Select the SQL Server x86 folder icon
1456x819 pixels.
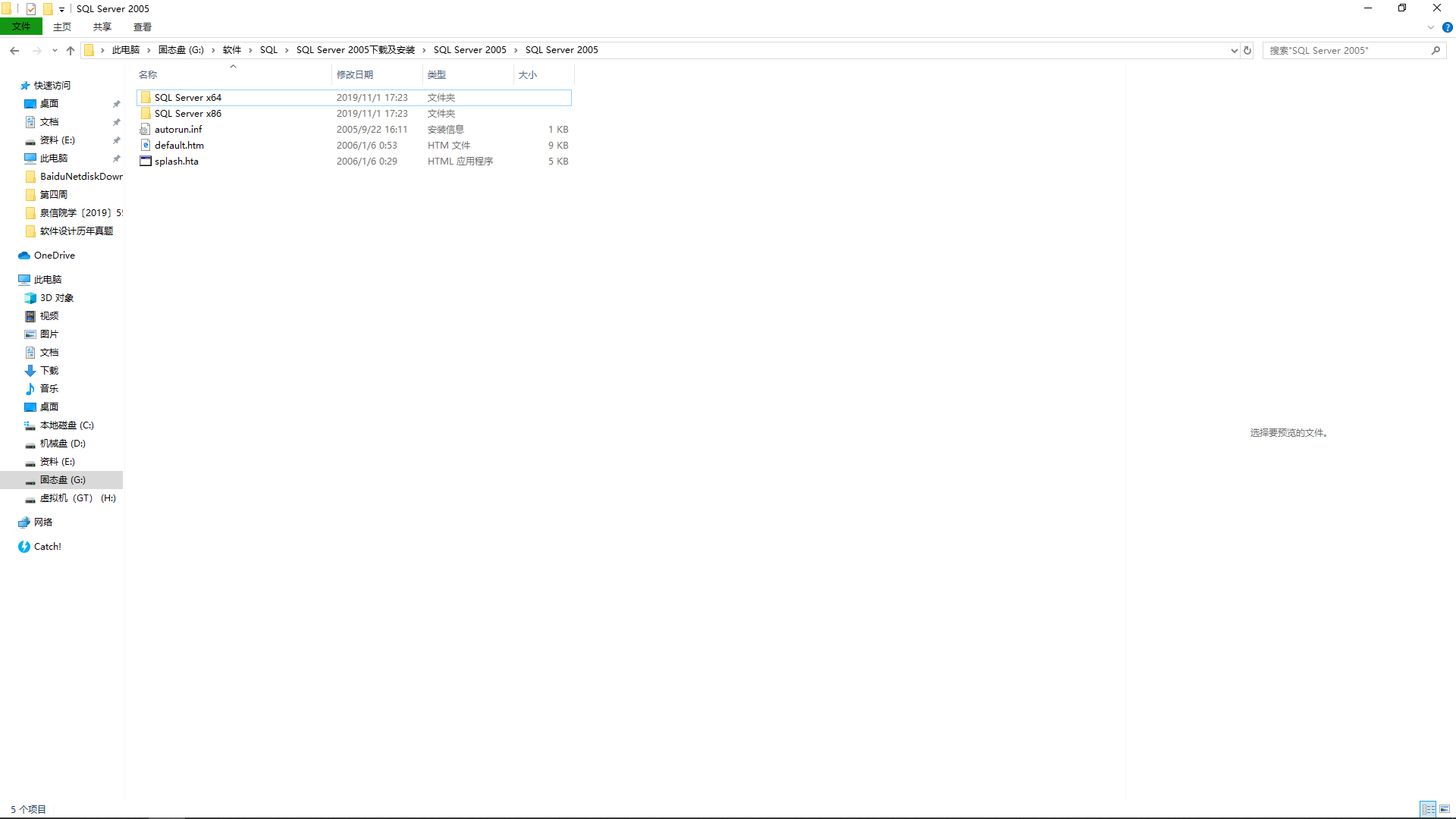click(146, 114)
